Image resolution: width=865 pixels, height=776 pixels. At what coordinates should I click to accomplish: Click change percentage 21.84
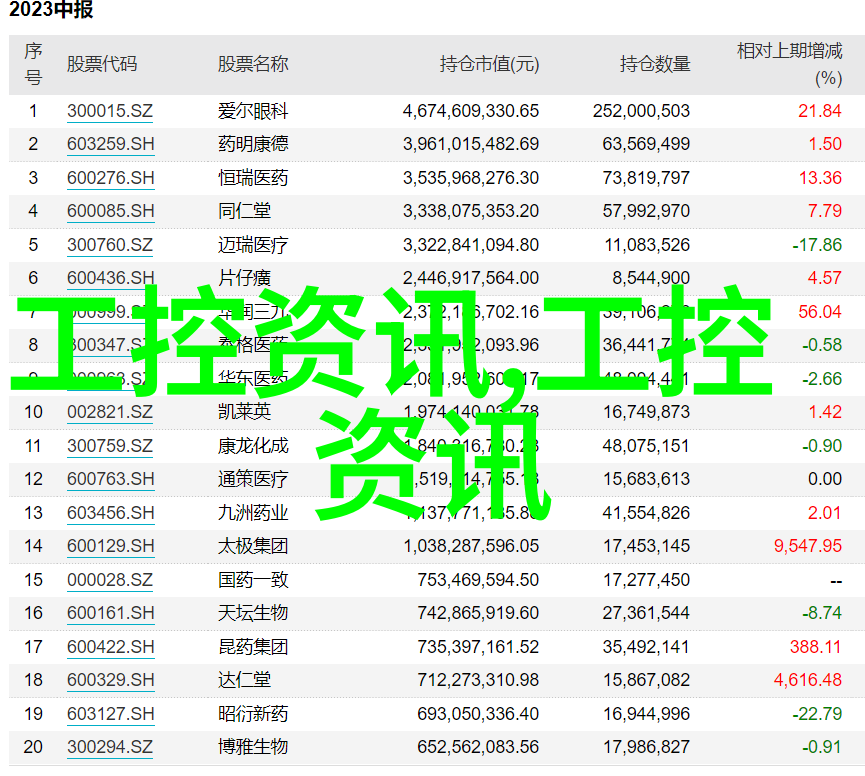tap(820, 111)
